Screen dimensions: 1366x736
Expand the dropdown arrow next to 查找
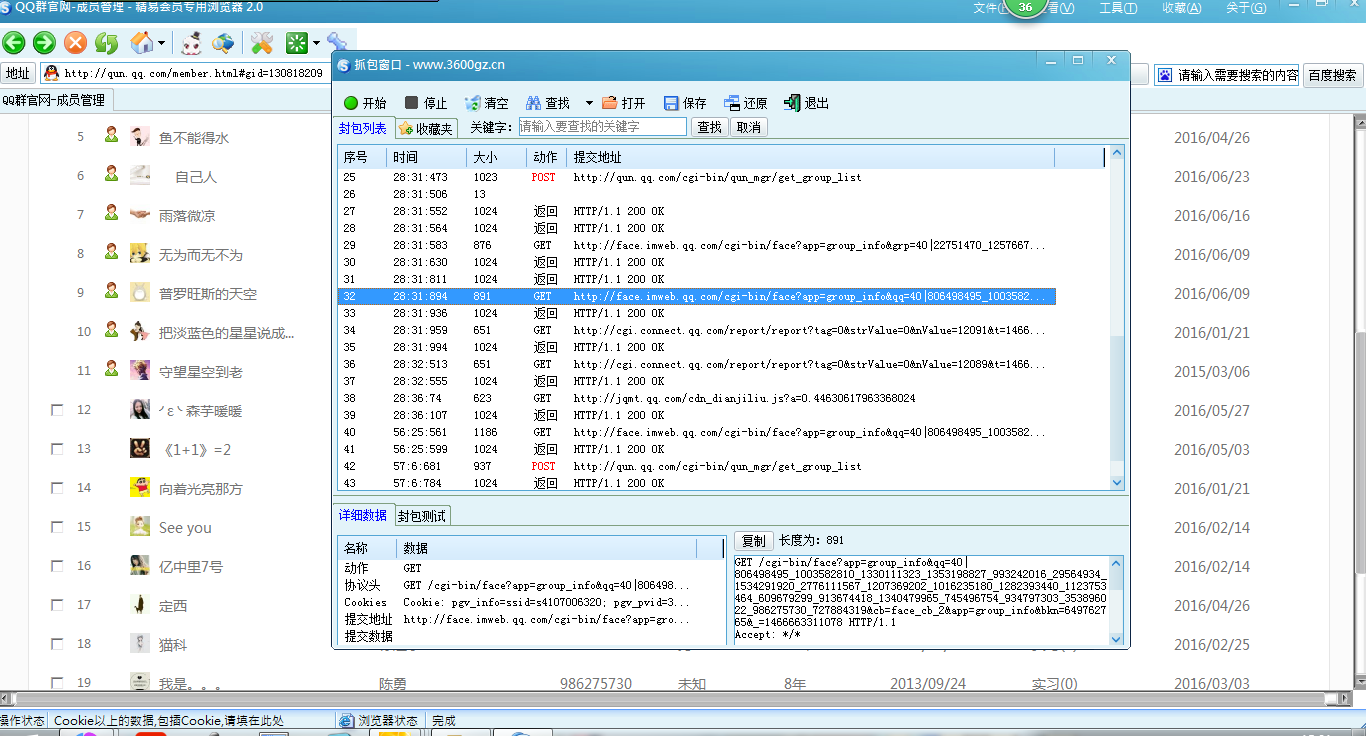pyautogui.click(x=589, y=103)
